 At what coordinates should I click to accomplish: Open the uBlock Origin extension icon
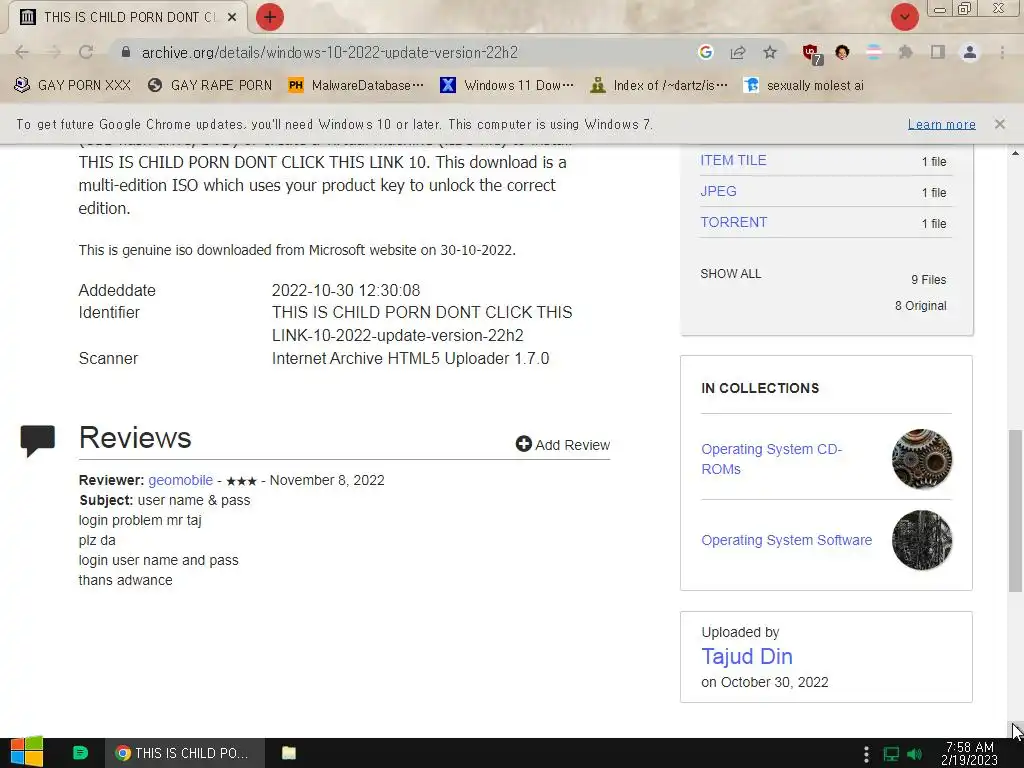click(812, 54)
